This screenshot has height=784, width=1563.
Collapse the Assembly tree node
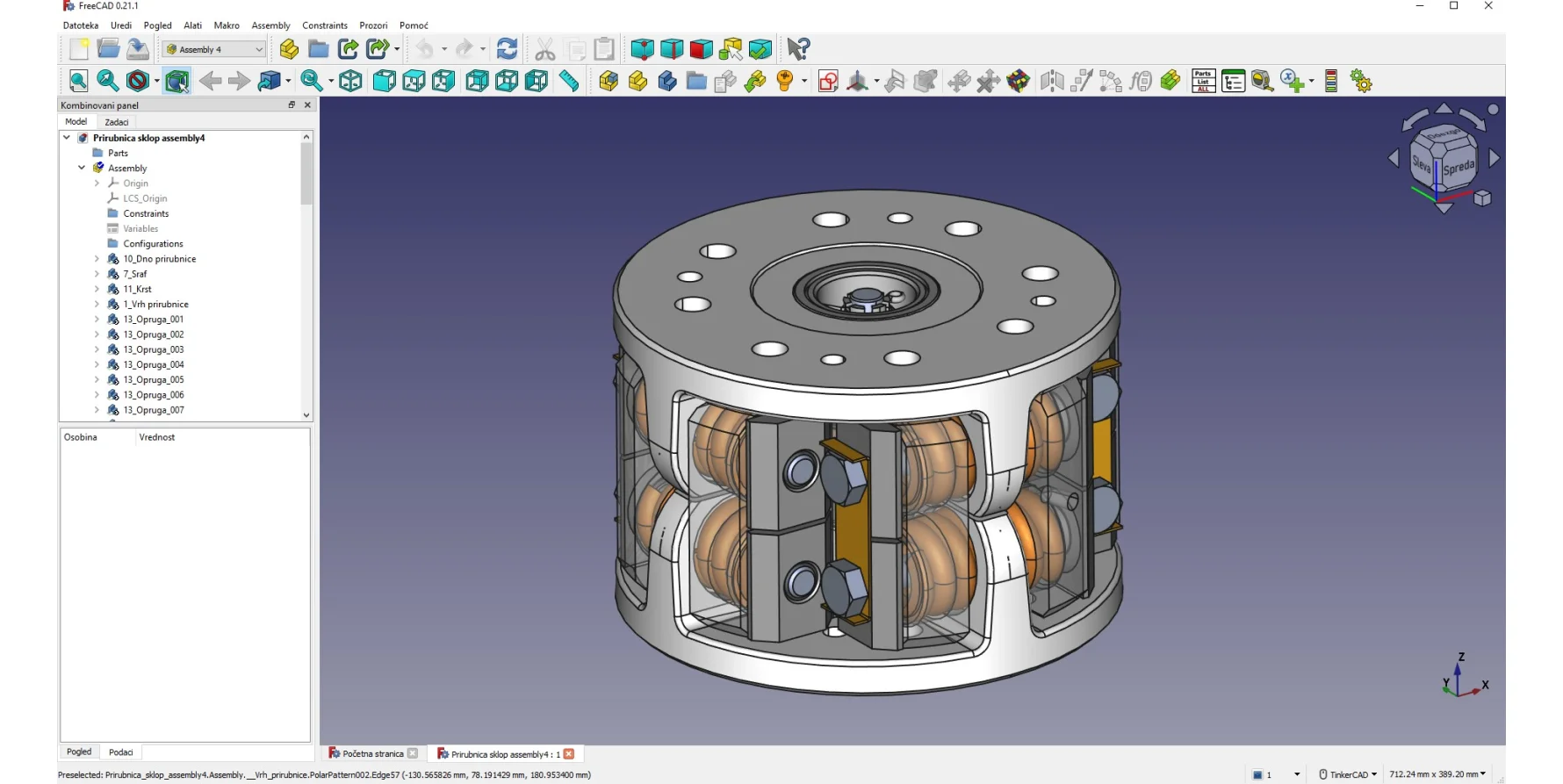point(82,168)
